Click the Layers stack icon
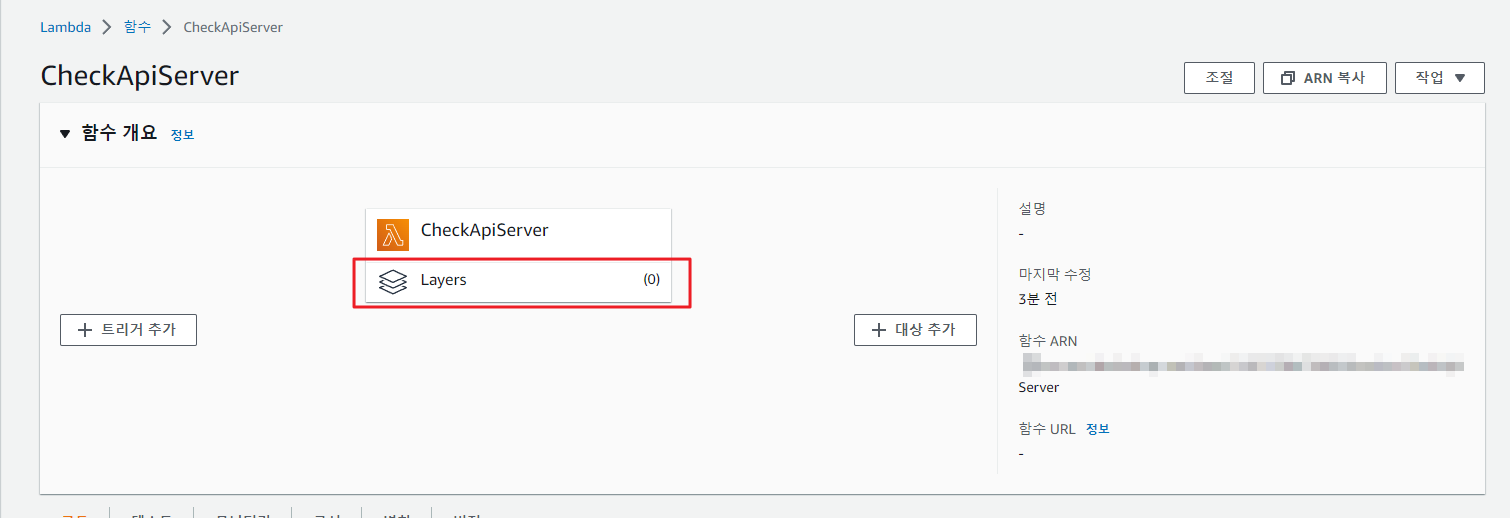Screen dimensions: 1510x518 (x=393, y=281)
